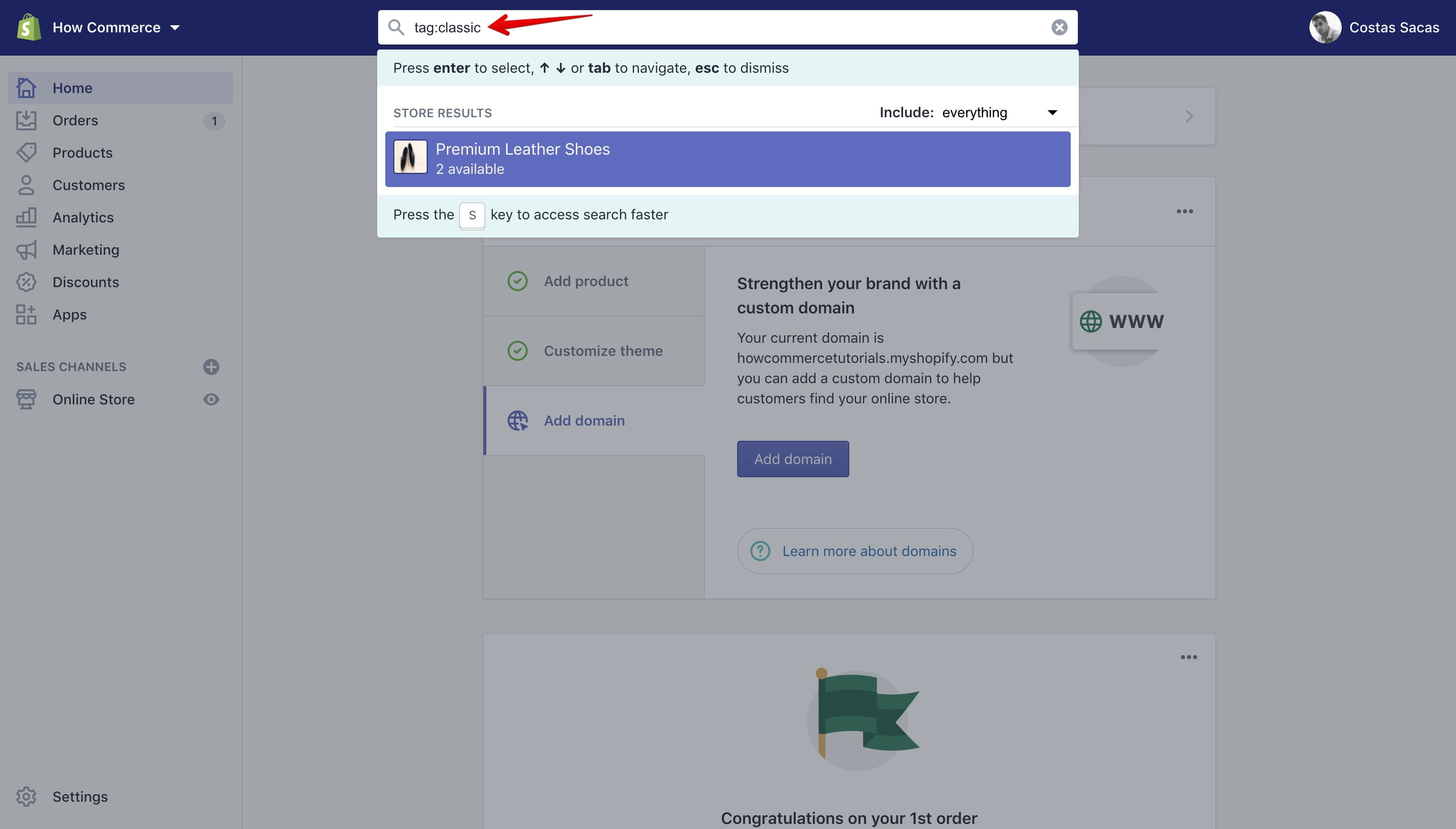Open setup card three-dot options menu
This screenshot has width=1456, height=829.
[1185, 211]
